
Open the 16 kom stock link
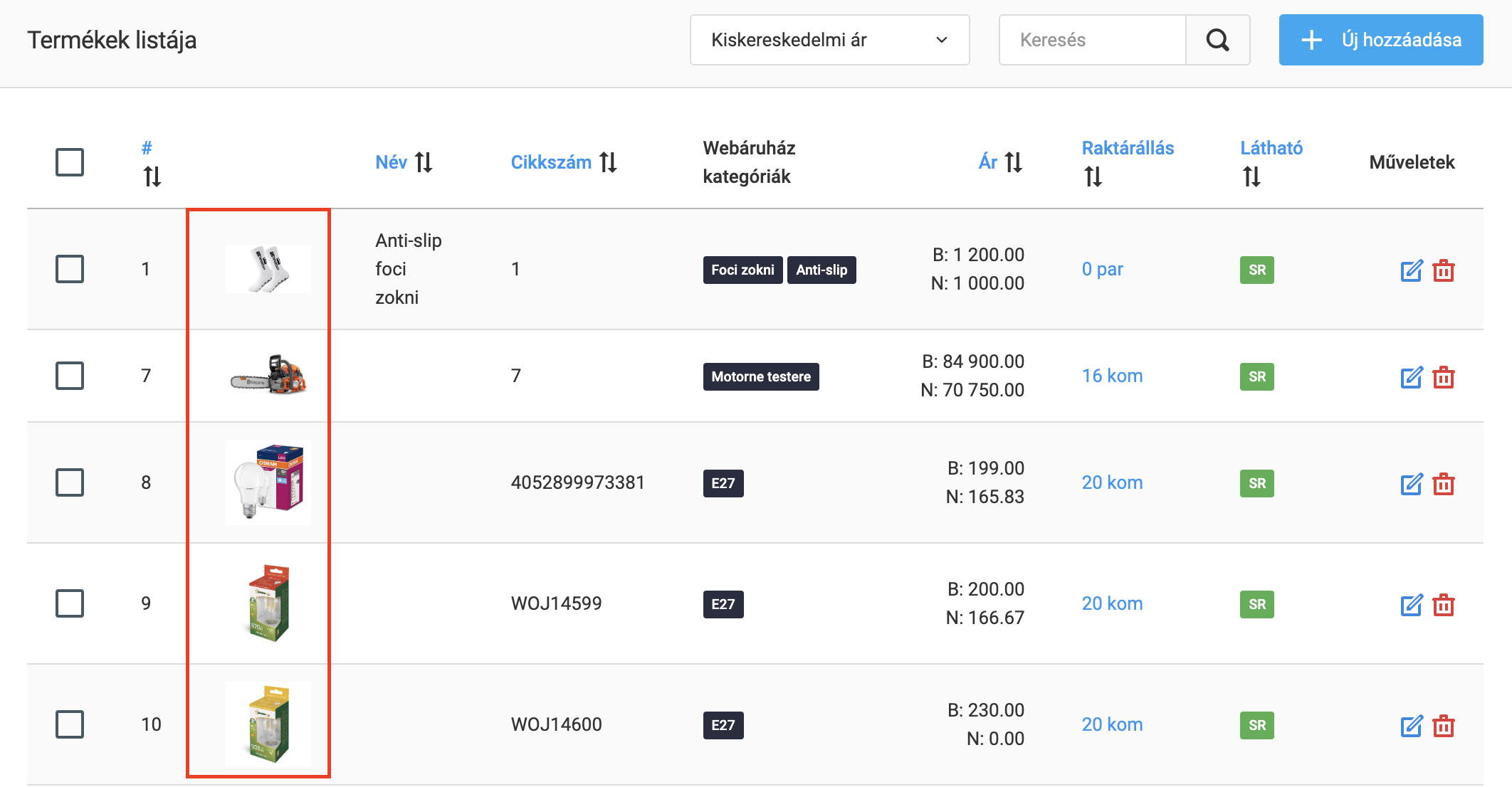click(1112, 376)
